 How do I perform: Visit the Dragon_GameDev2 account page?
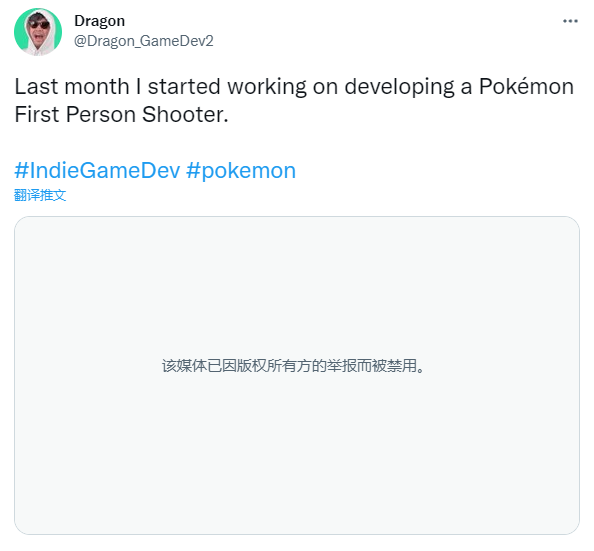pos(144,41)
